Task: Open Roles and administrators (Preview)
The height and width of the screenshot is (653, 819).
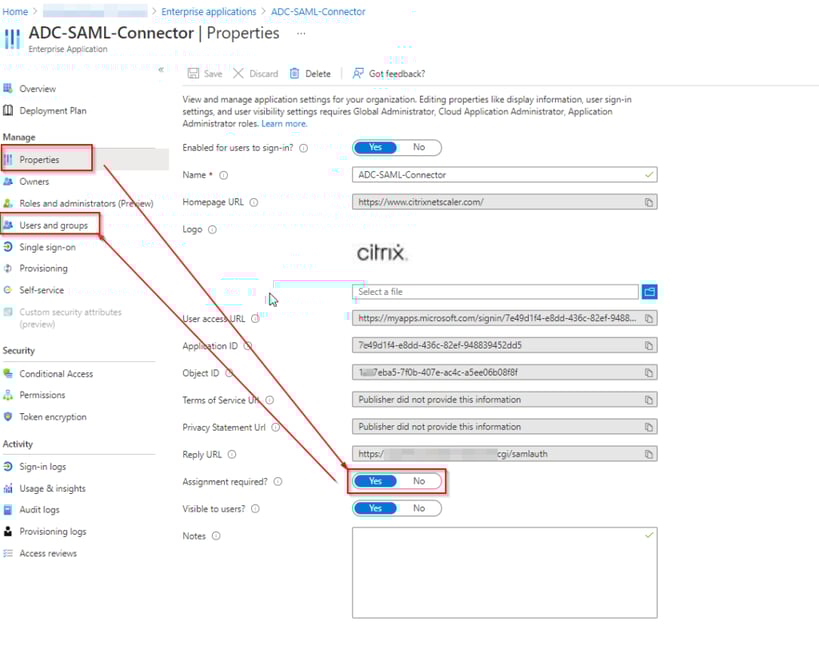Action: pyautogui.click(x=86, y=204)
